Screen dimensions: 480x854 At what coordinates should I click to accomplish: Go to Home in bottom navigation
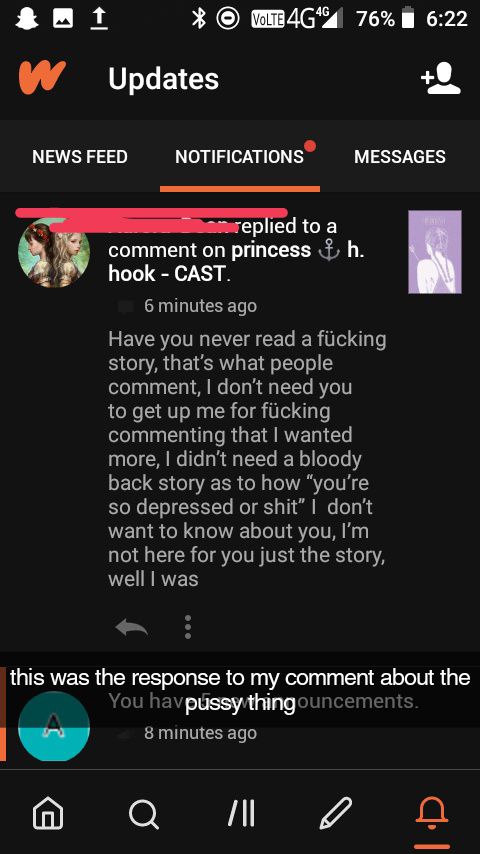pos(48,814)
